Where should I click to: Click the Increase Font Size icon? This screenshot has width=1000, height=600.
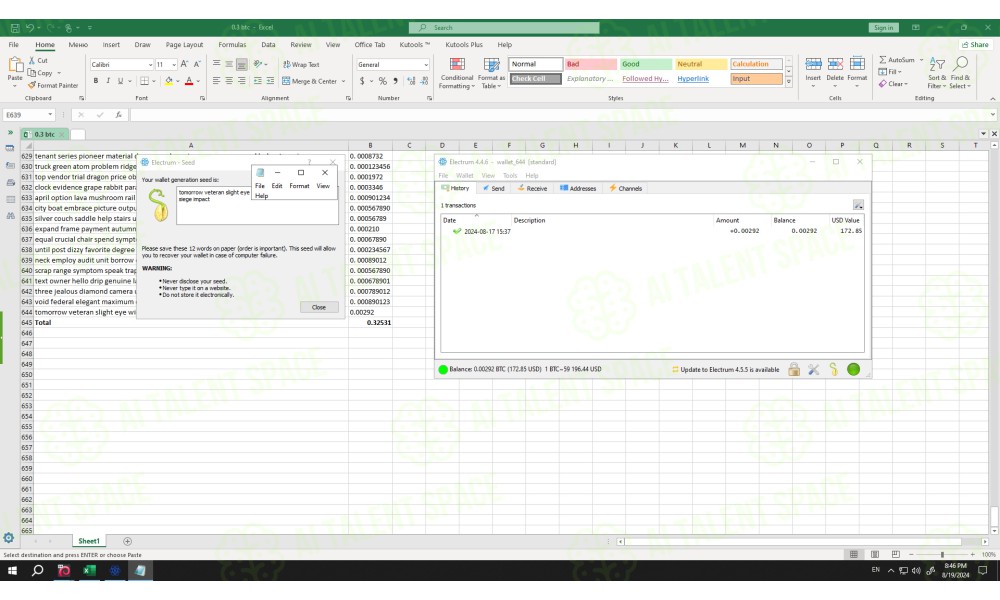pyautogui.click(x=184, y=64)
